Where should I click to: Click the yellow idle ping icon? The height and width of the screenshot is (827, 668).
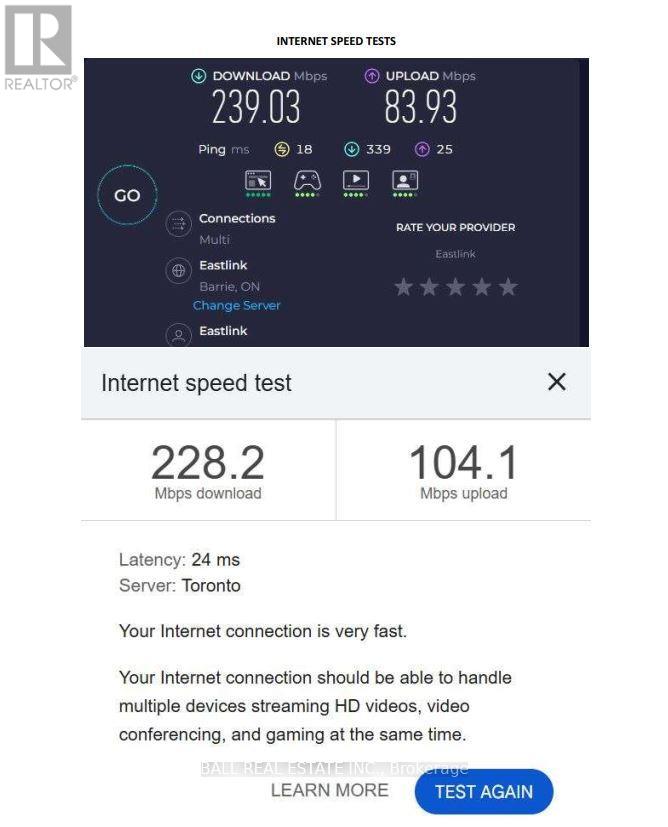tap(282, 150)
